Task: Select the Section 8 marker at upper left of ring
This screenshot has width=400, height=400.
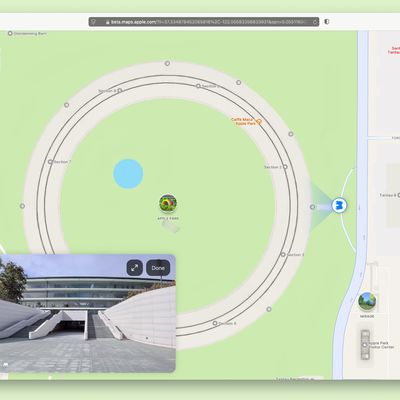Action: click(x=120, y=90)
